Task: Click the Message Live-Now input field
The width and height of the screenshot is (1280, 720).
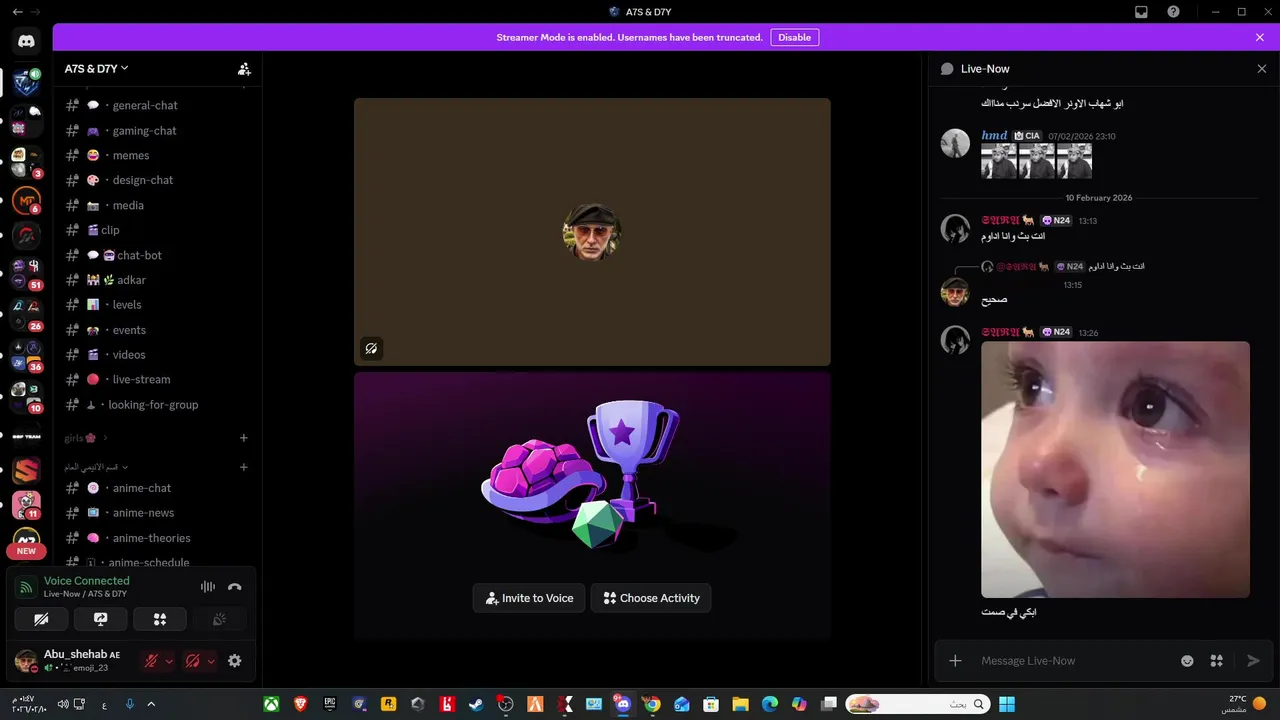Action: [x=1074, y=661]
